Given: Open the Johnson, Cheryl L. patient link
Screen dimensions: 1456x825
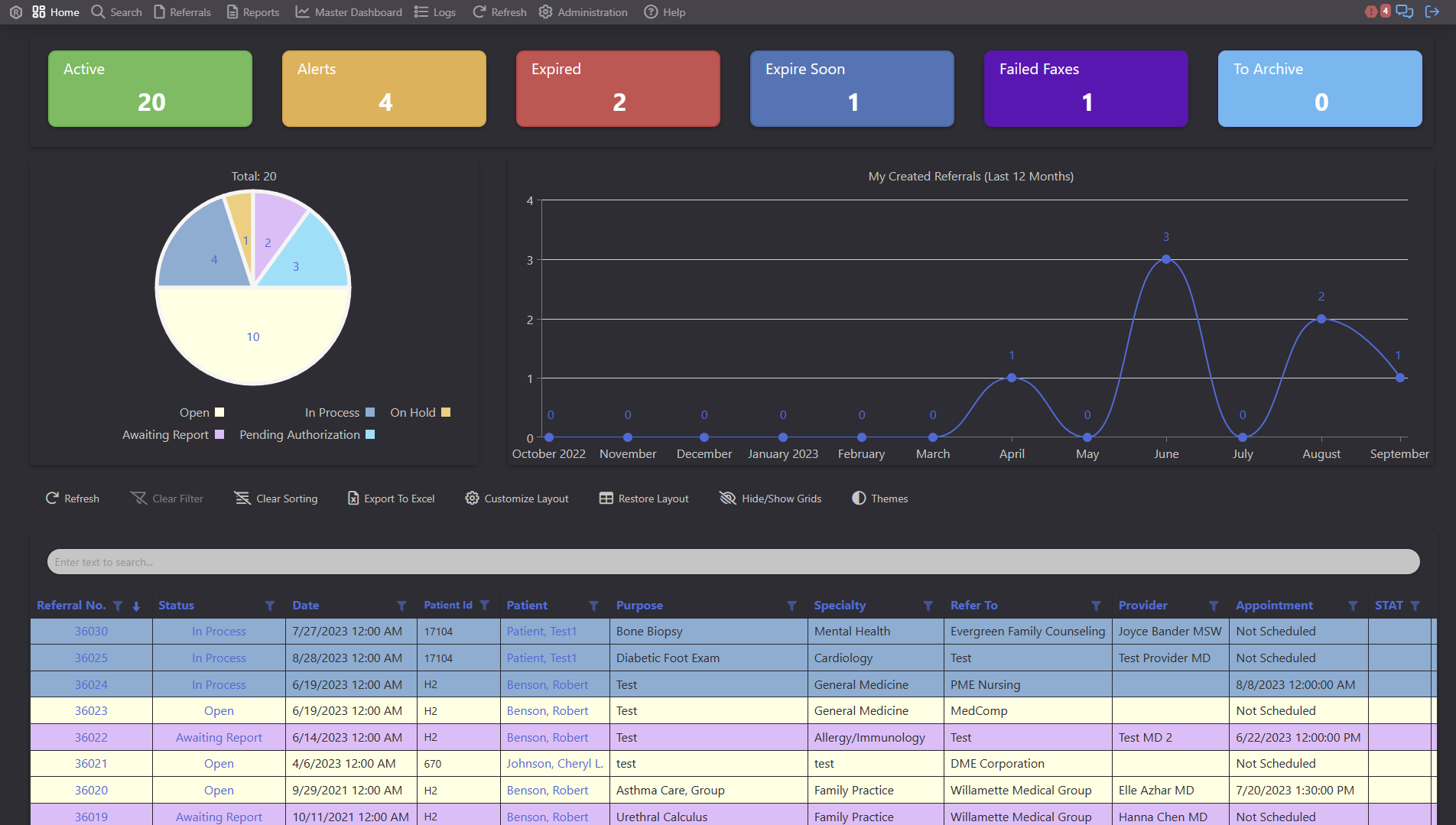Looking at the screenshot, I should tap(554, 764).
